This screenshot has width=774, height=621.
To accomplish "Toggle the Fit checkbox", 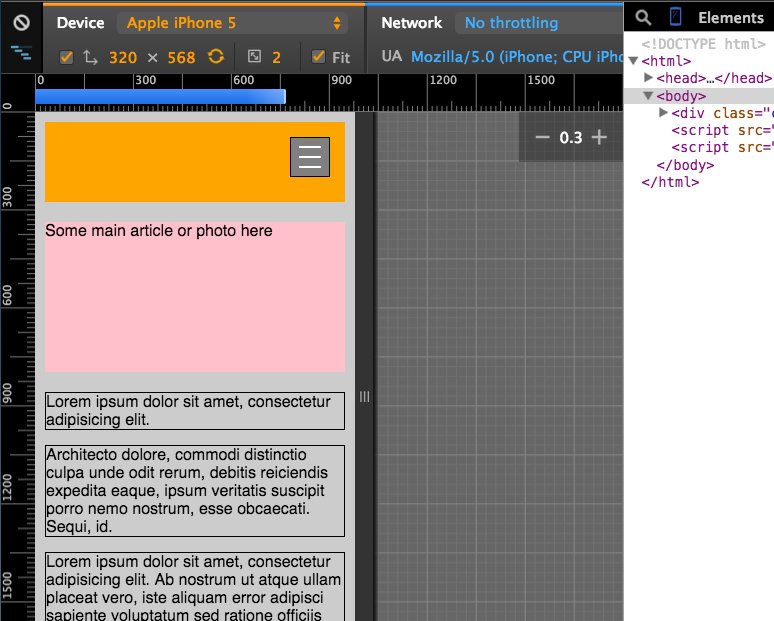I will 318,57.
